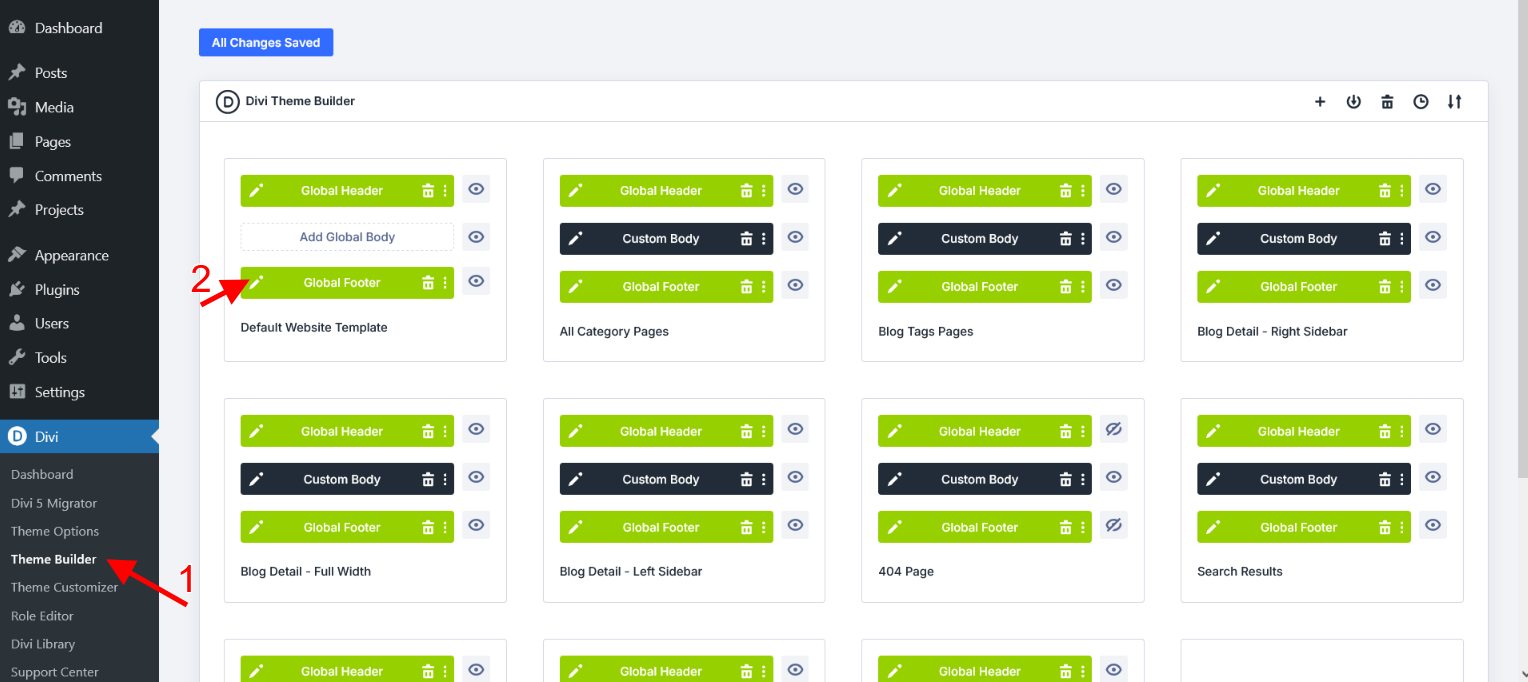Open the Theme Builder history clock icon

point(1421,101)
